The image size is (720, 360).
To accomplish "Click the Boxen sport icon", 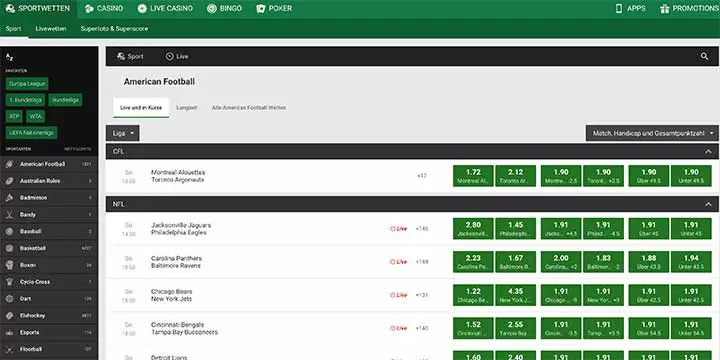I will [x=9, y=265].
